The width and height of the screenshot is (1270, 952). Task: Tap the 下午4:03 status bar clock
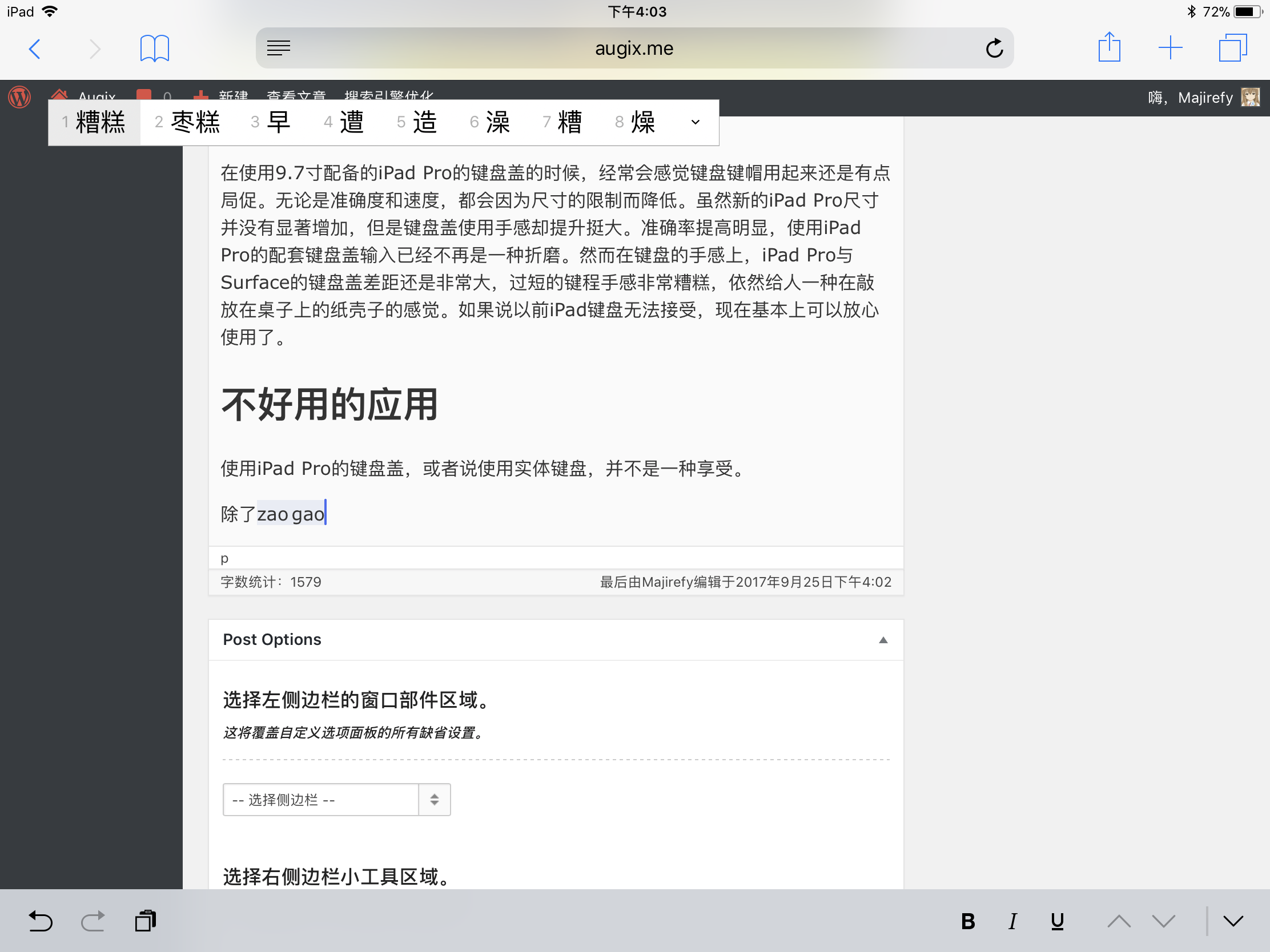(x=637, y=11)
